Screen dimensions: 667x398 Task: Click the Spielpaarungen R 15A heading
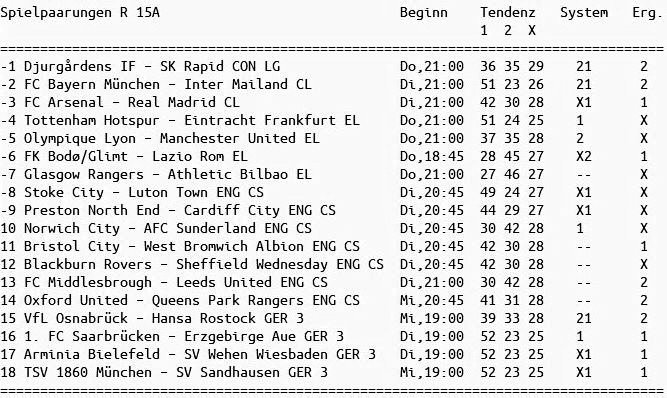(80, 13)
